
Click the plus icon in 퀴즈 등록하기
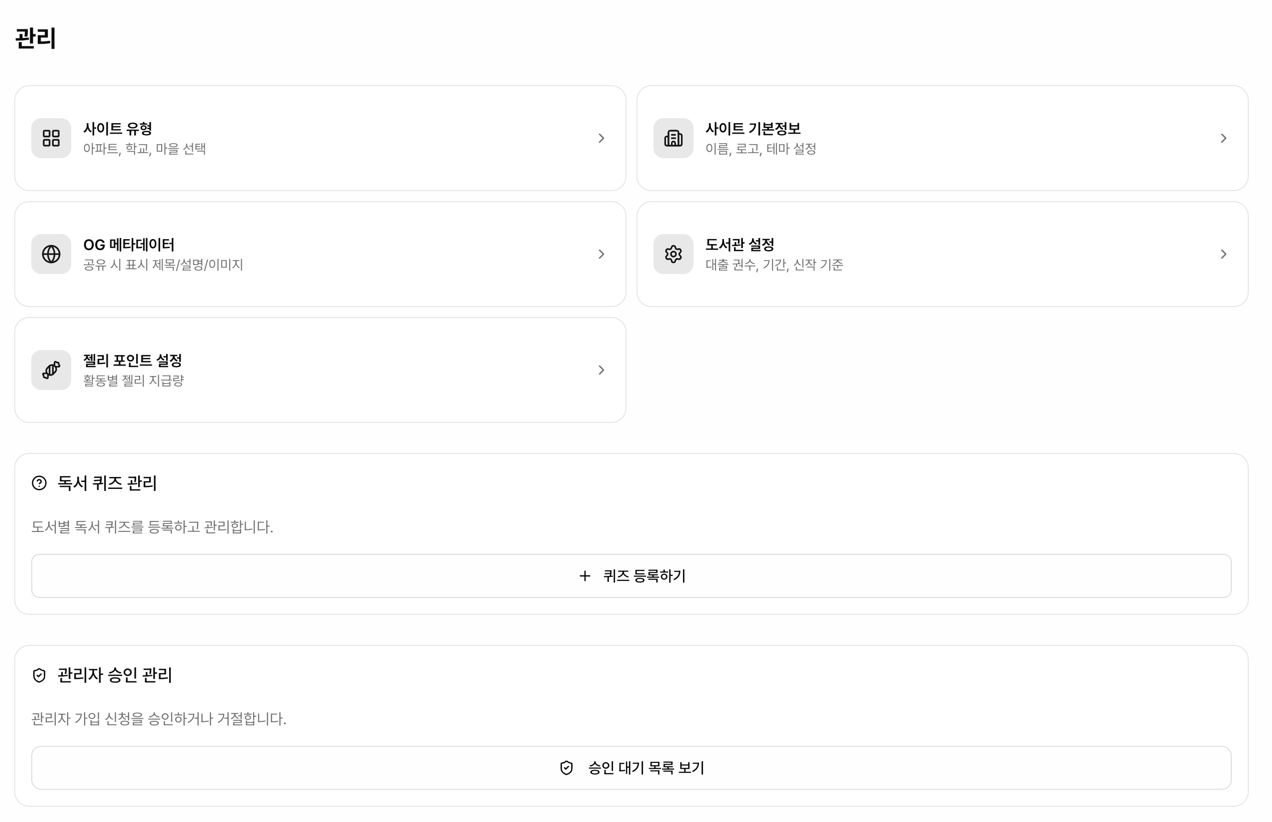coord(585,576)
